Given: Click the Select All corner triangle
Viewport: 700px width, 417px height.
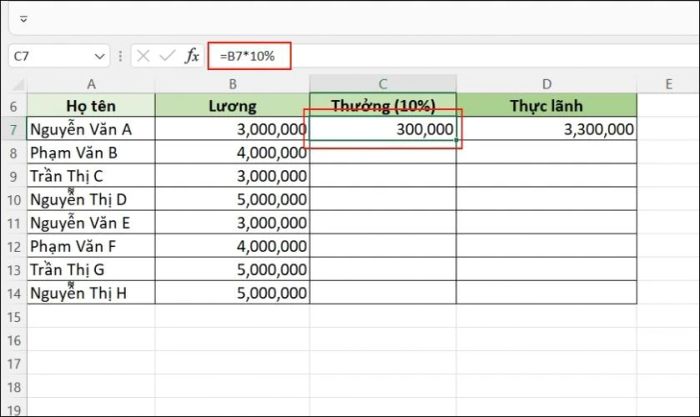Looking at the screenshot, I should (17, 84).
